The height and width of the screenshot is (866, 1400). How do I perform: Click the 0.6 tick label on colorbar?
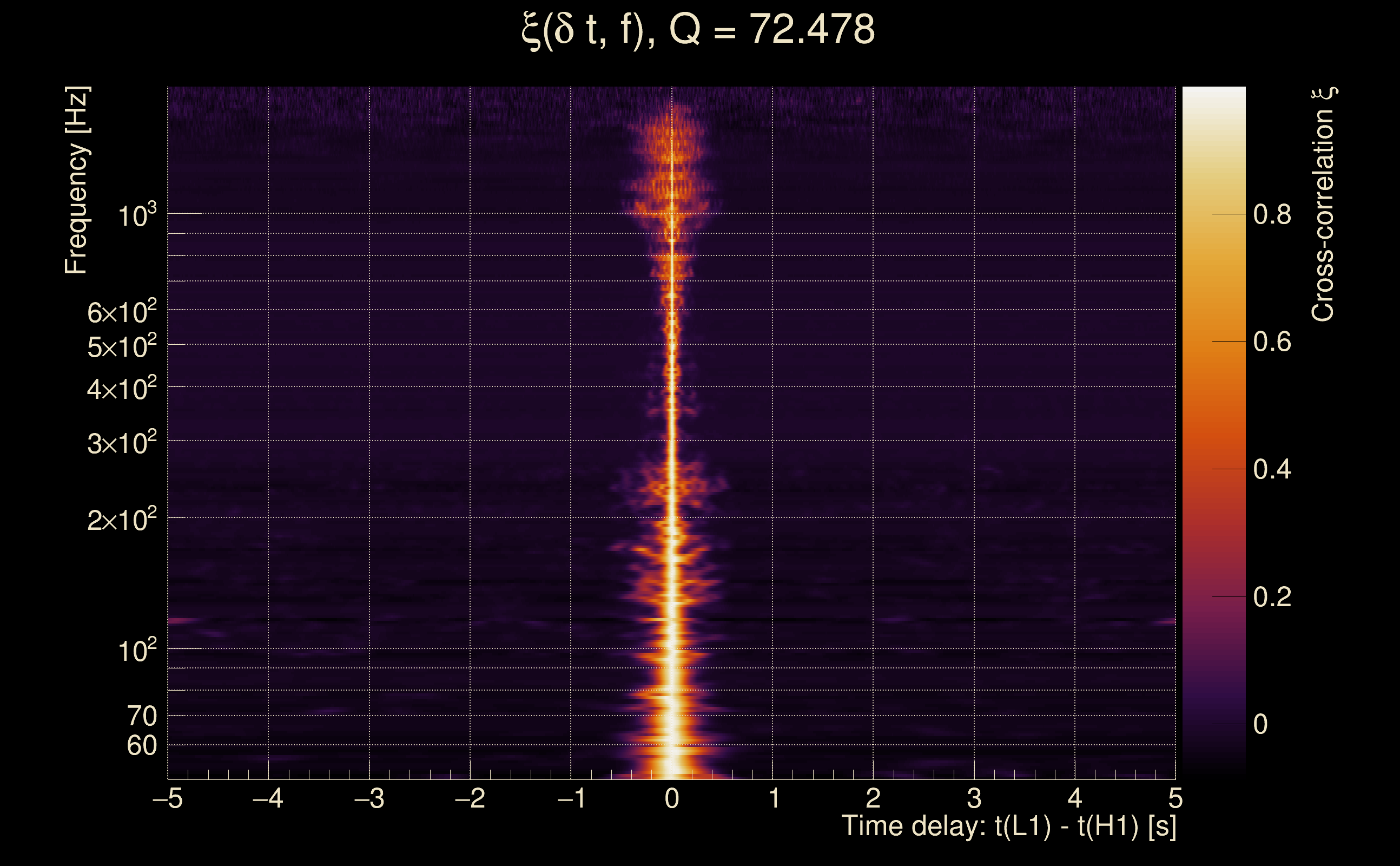pos(1272,342)
